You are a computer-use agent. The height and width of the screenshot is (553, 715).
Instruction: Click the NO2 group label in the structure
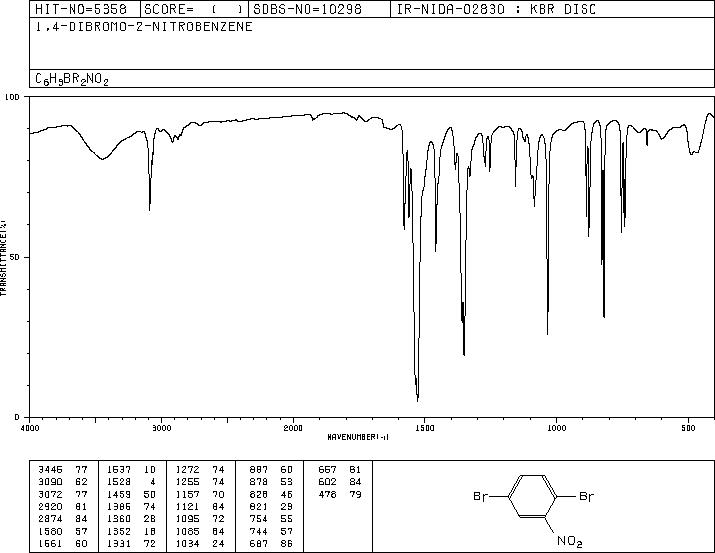(x=569, y=541)
